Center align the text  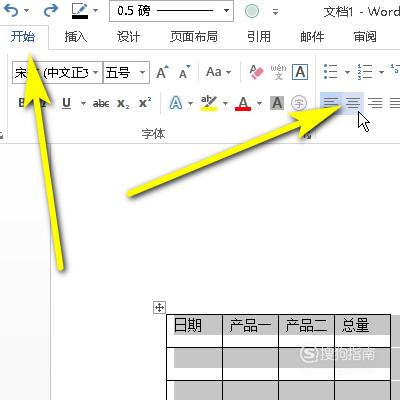(x=353, y=103)
